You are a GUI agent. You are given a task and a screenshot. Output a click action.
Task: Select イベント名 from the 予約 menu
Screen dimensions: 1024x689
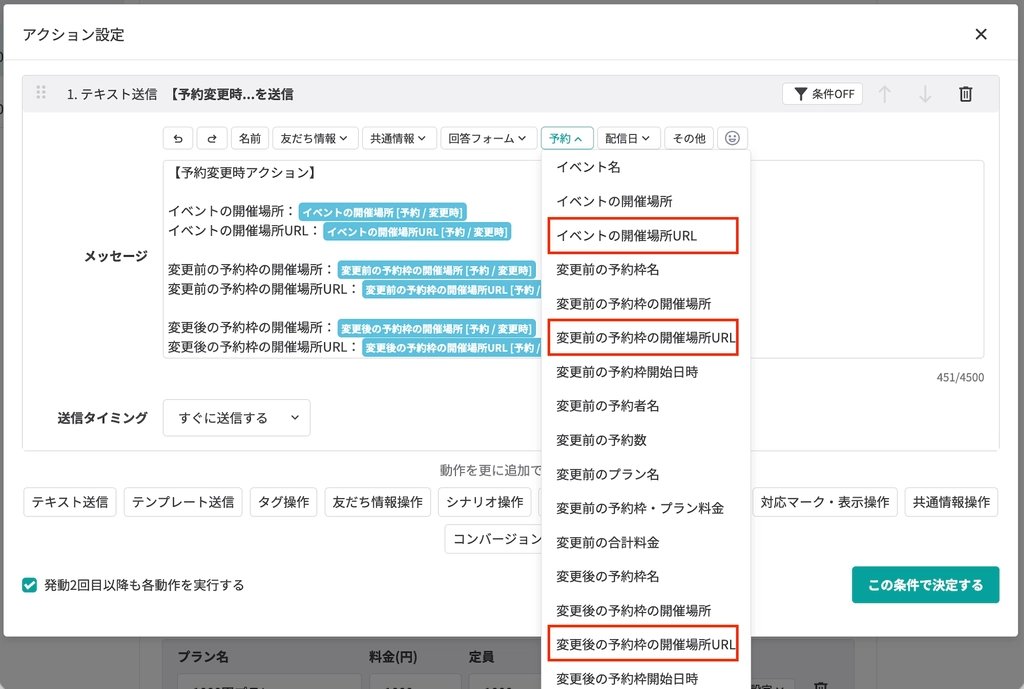pos(646,167)
